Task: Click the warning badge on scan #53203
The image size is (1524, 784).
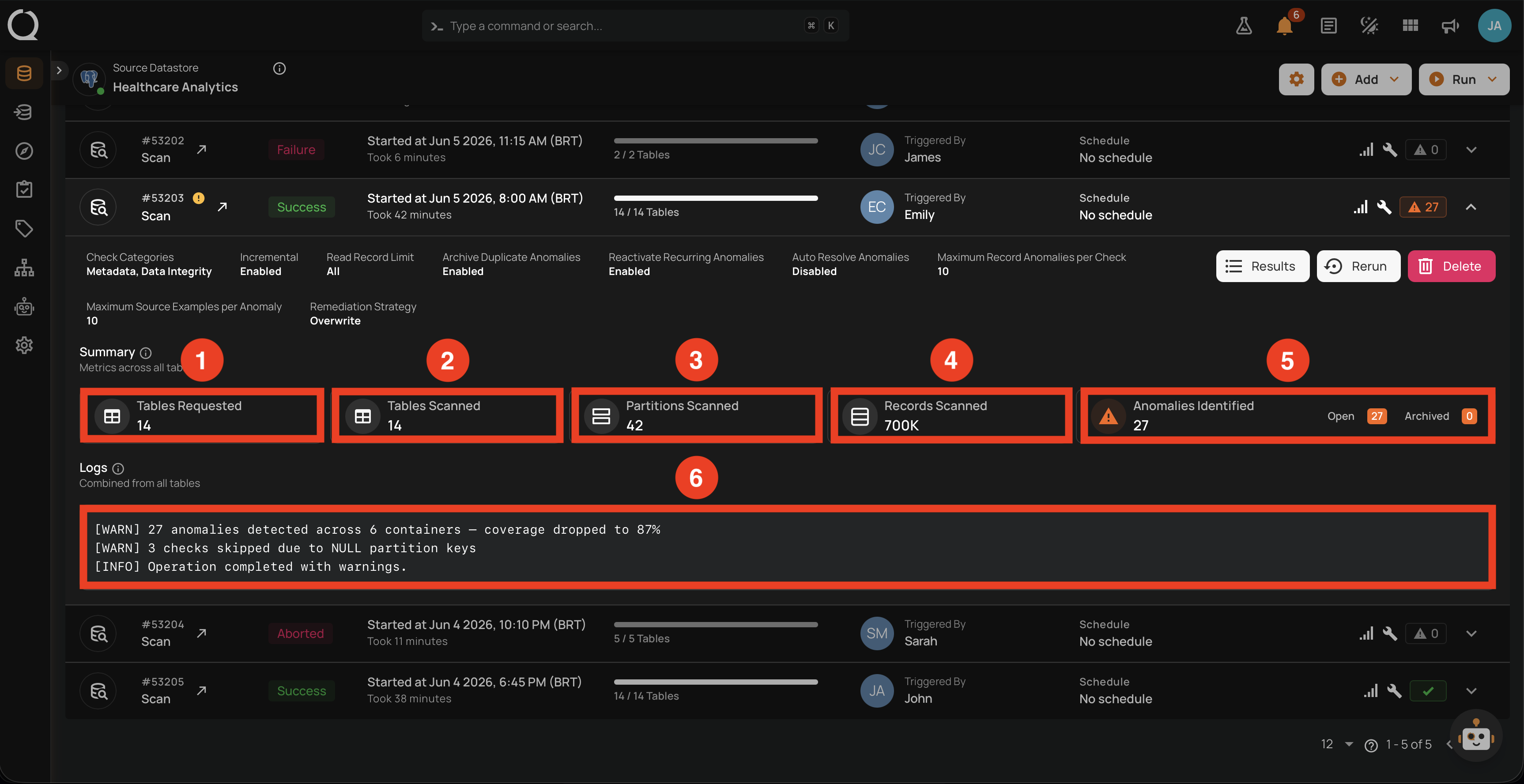Action: [199, 198]
